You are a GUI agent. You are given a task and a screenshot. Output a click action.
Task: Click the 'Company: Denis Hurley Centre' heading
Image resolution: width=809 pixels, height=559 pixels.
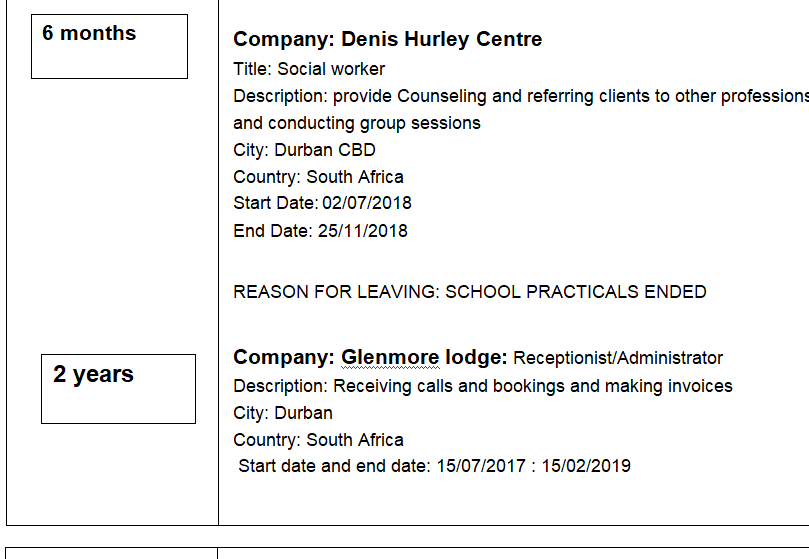coord(387,40)
